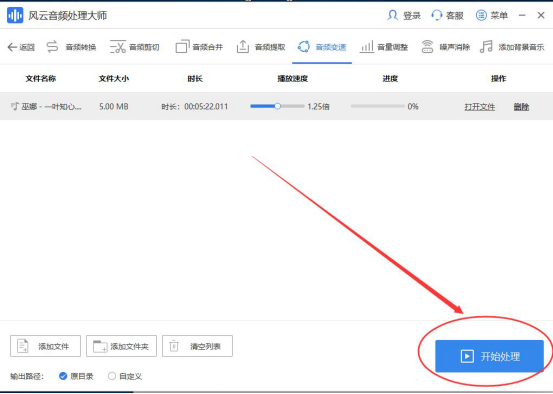The image size is (553, 394).
Task: Open the 添加背景音乐 tab
Action: (521, 47)
